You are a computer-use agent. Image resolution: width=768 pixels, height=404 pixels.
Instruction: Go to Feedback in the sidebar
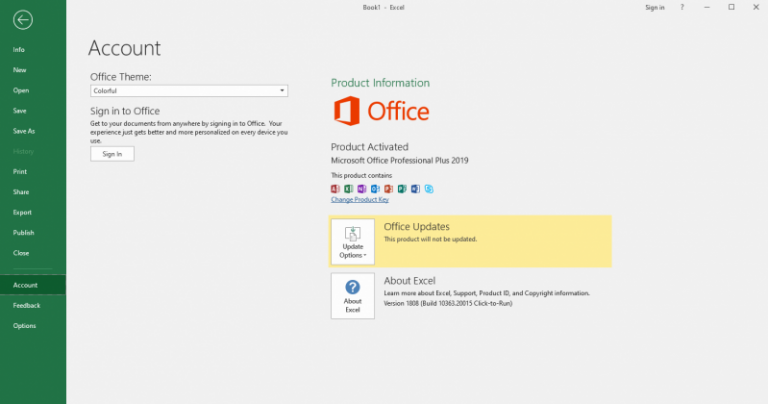[x=26, y=305]
